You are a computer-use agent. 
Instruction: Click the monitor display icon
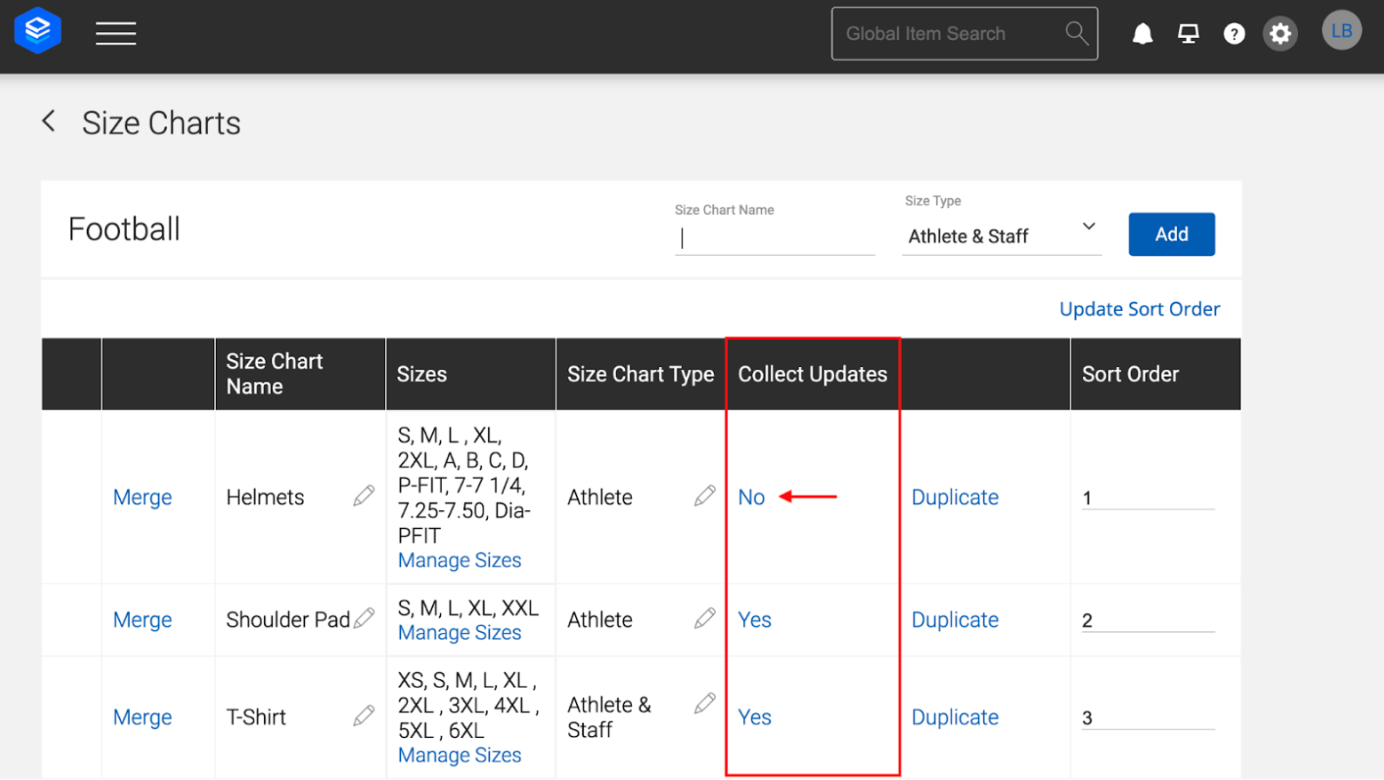(1188, 34)
